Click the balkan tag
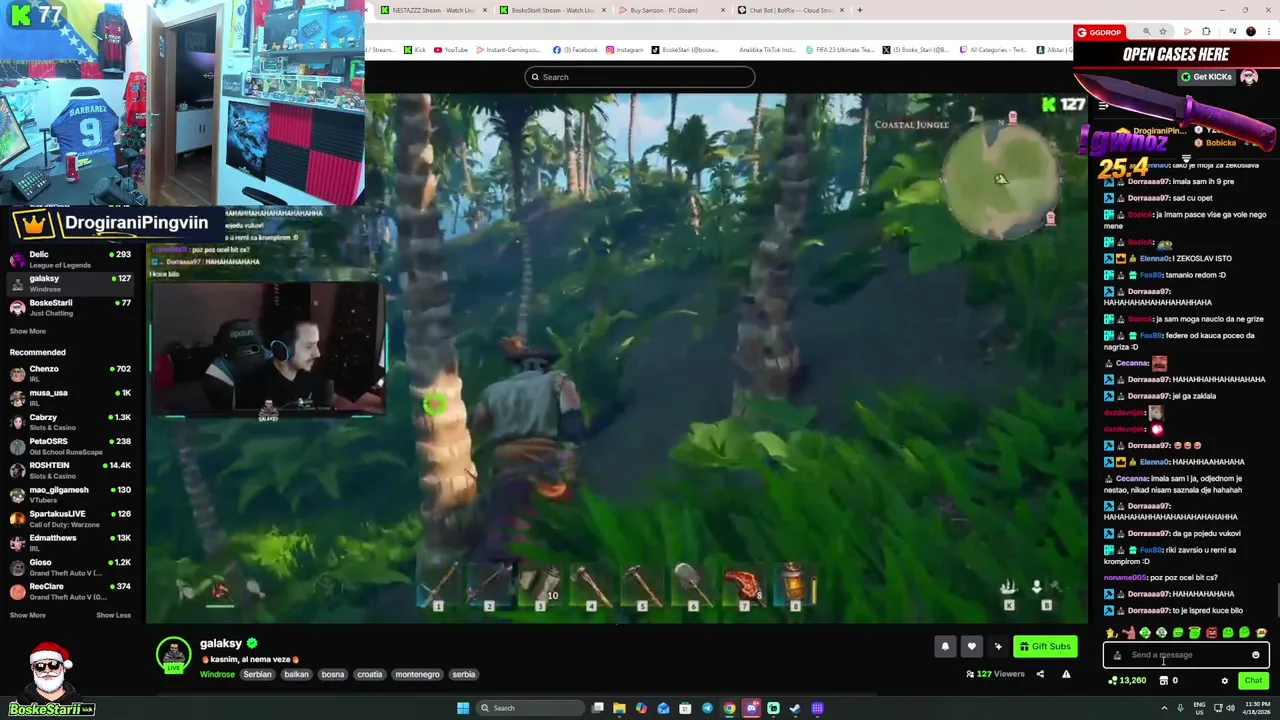Screen dimensions: 1280x720 [x=296, y=674]
